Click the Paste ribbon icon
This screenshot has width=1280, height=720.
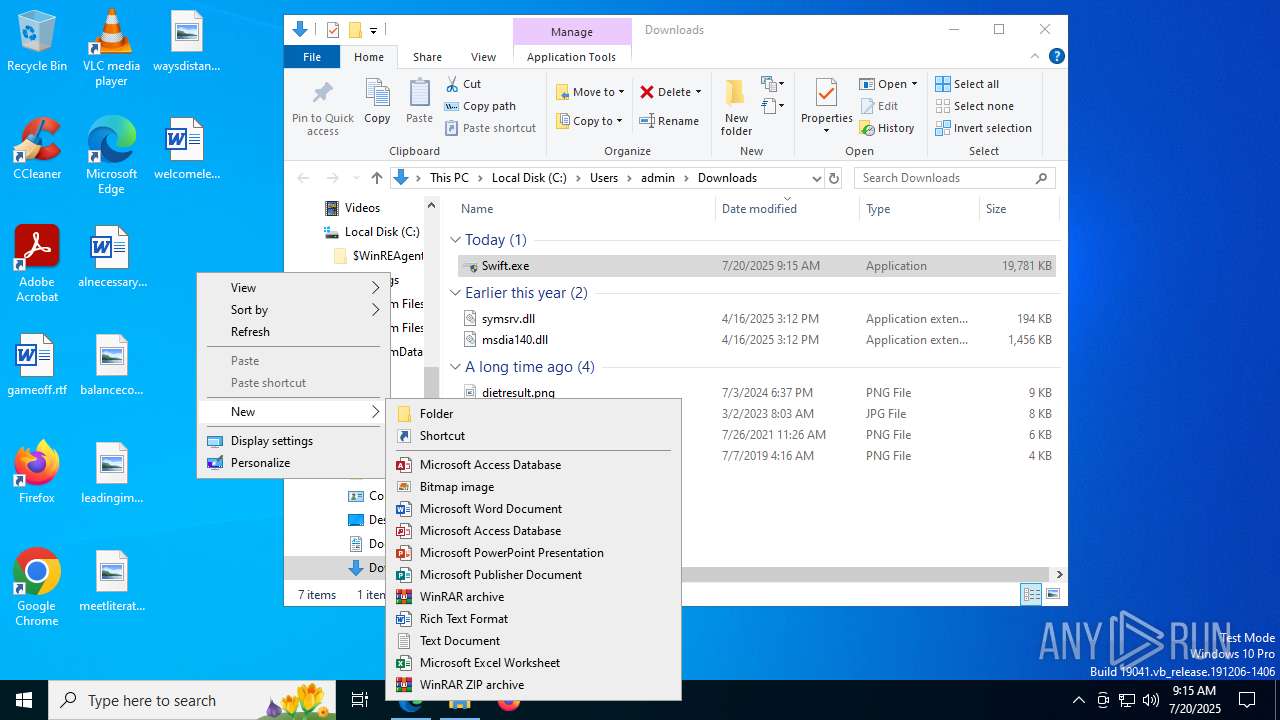pyautogui.click(x=419, y=102)
